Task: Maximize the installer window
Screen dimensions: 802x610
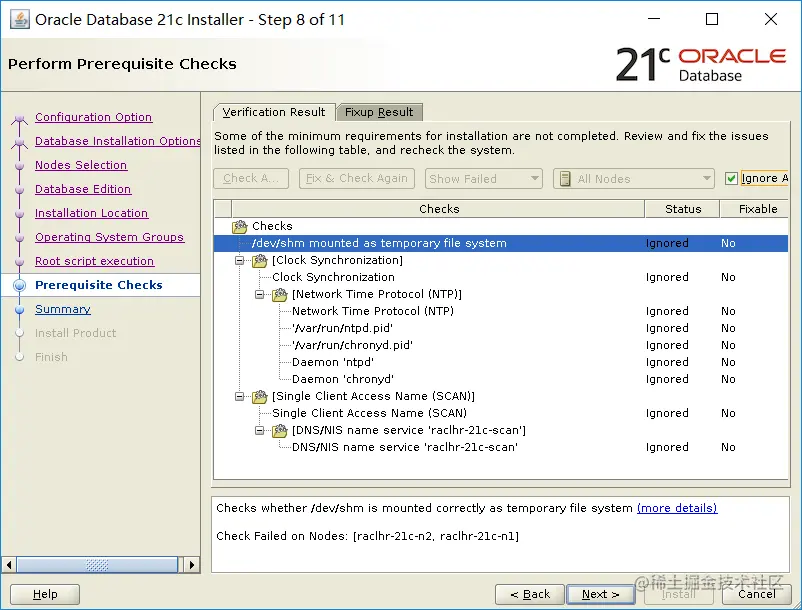Action: pos(712,19)
